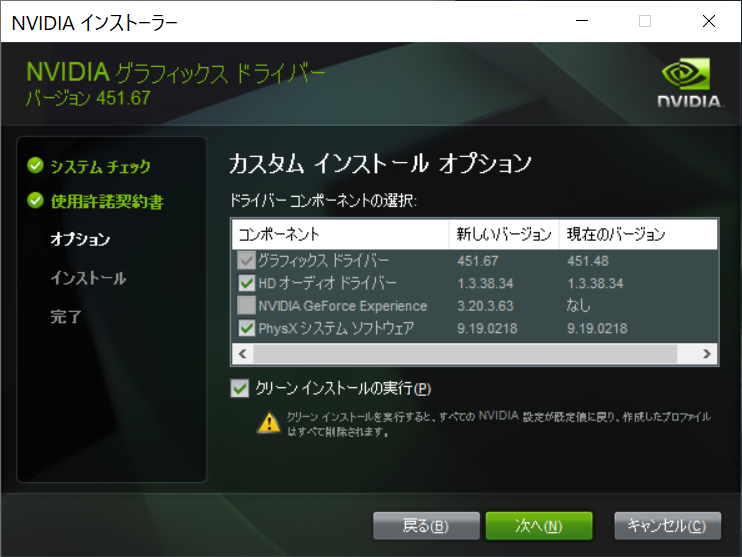Uncheck the HD オーディオ ドライバー checkbox

point(246,283)
